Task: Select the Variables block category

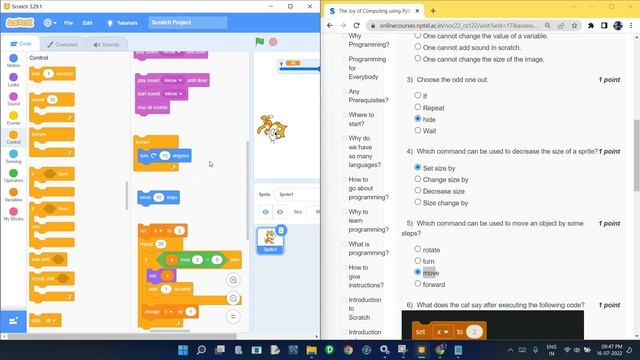Action: (x=13, y=195)
